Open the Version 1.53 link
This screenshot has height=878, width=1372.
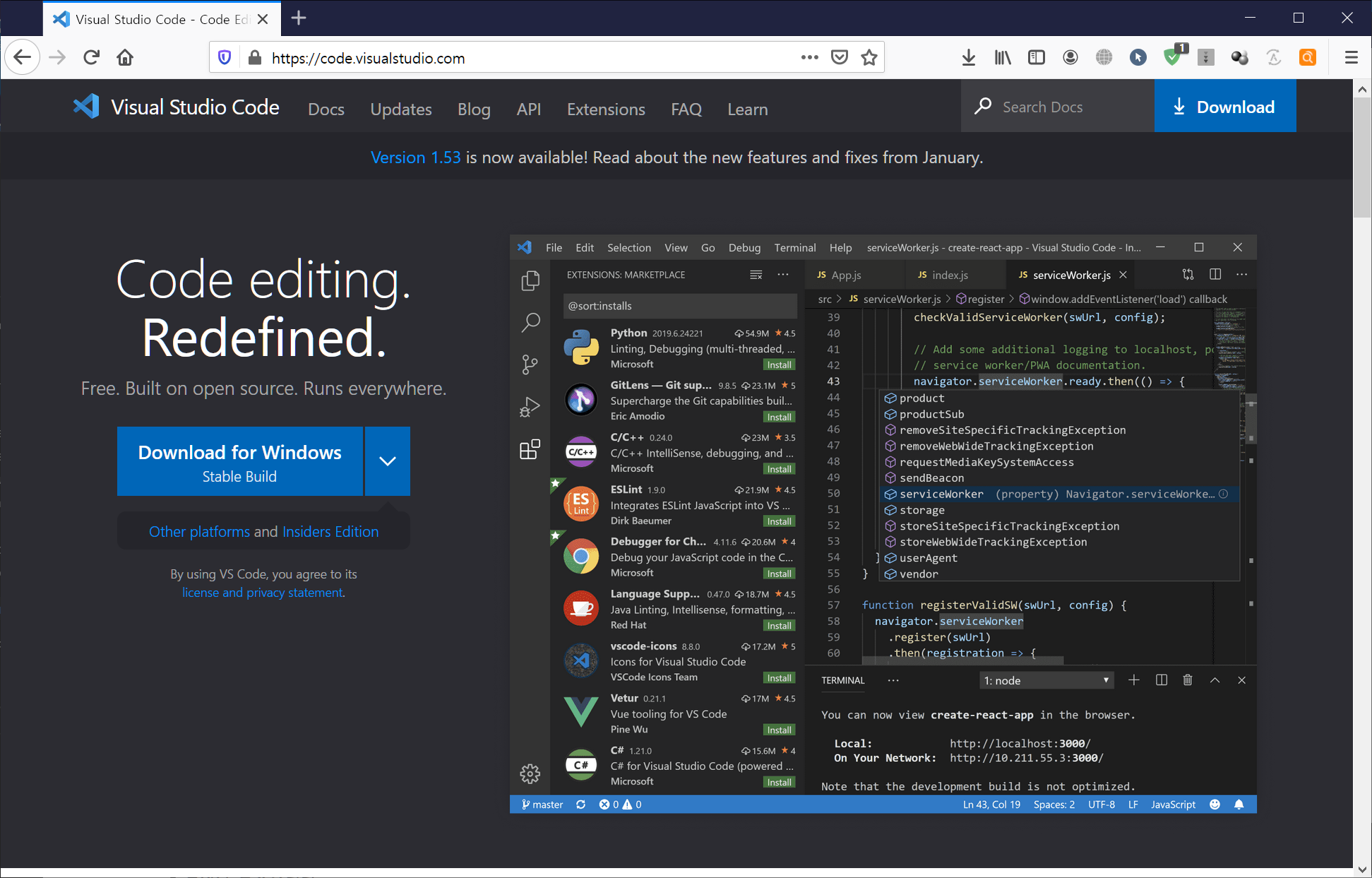coord(415,158)
